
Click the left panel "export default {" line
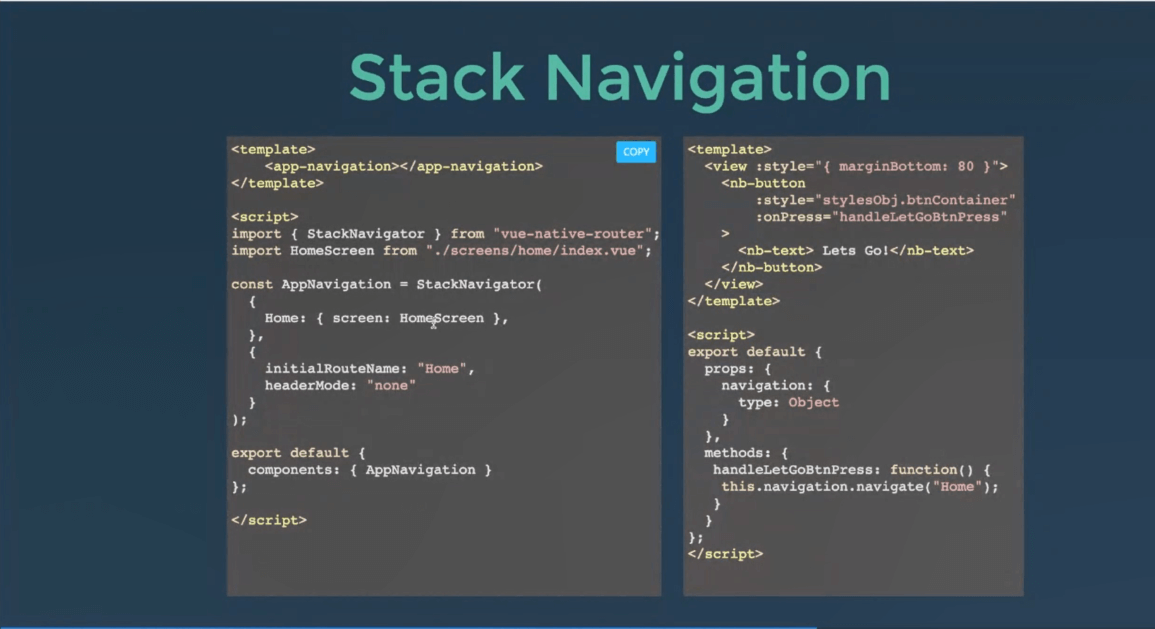tap(298, 453)
